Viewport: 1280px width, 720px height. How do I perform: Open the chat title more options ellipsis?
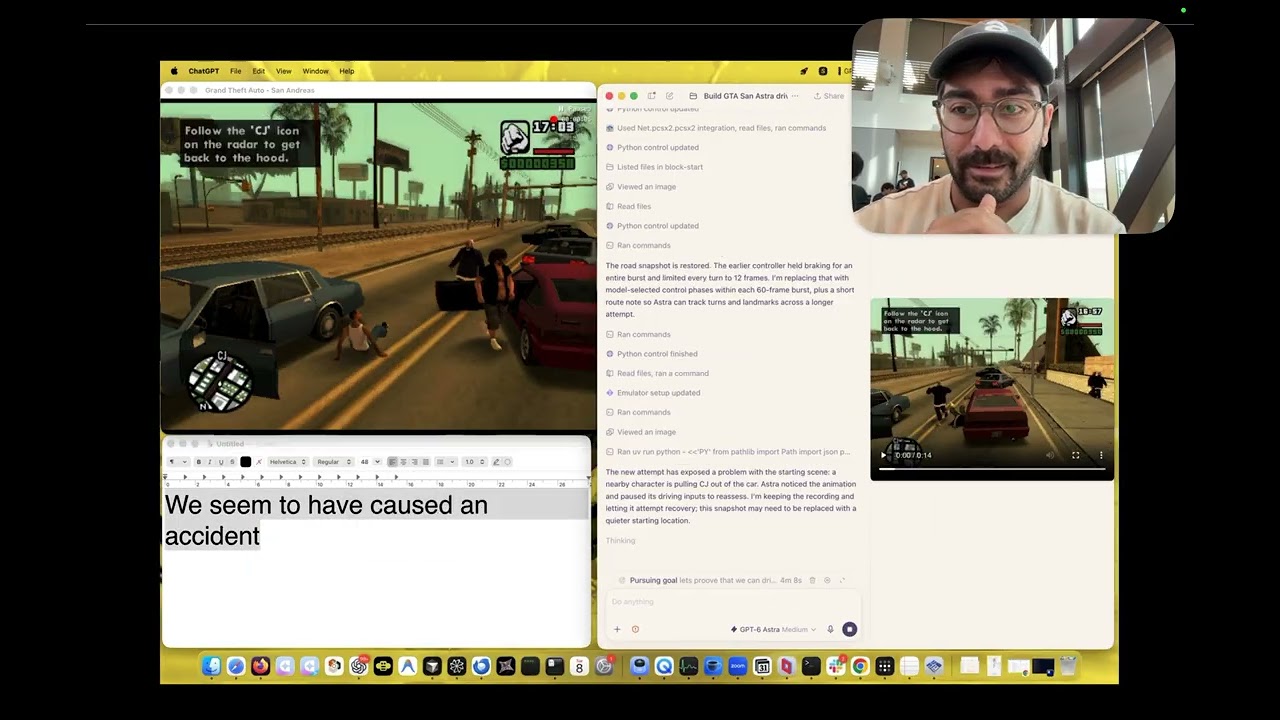click(x=796, y=96)
